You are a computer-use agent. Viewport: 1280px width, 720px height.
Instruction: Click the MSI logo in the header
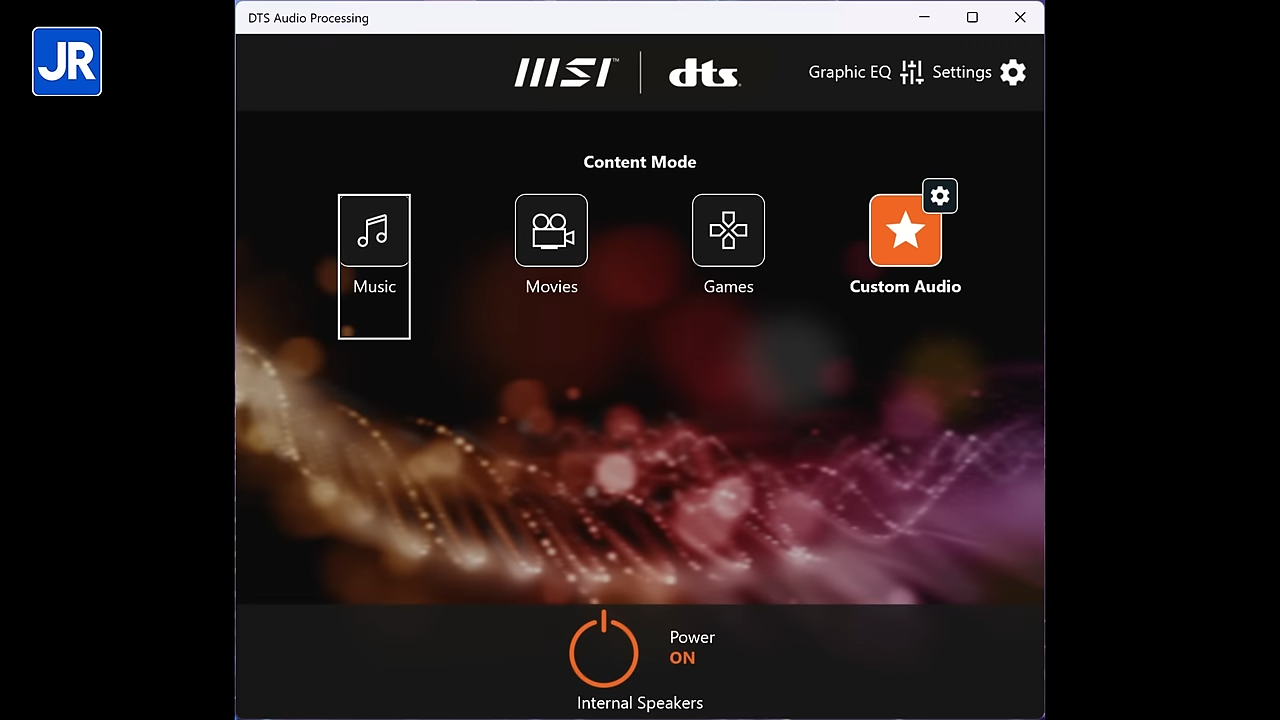point(565,72)
